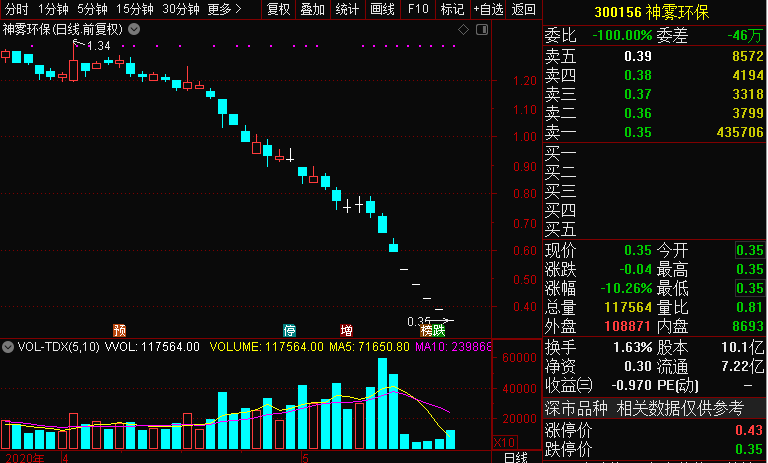Click the 股本 value 10.1亿
The height and width of the screenshot is (463, 768).
pos(743,347)
